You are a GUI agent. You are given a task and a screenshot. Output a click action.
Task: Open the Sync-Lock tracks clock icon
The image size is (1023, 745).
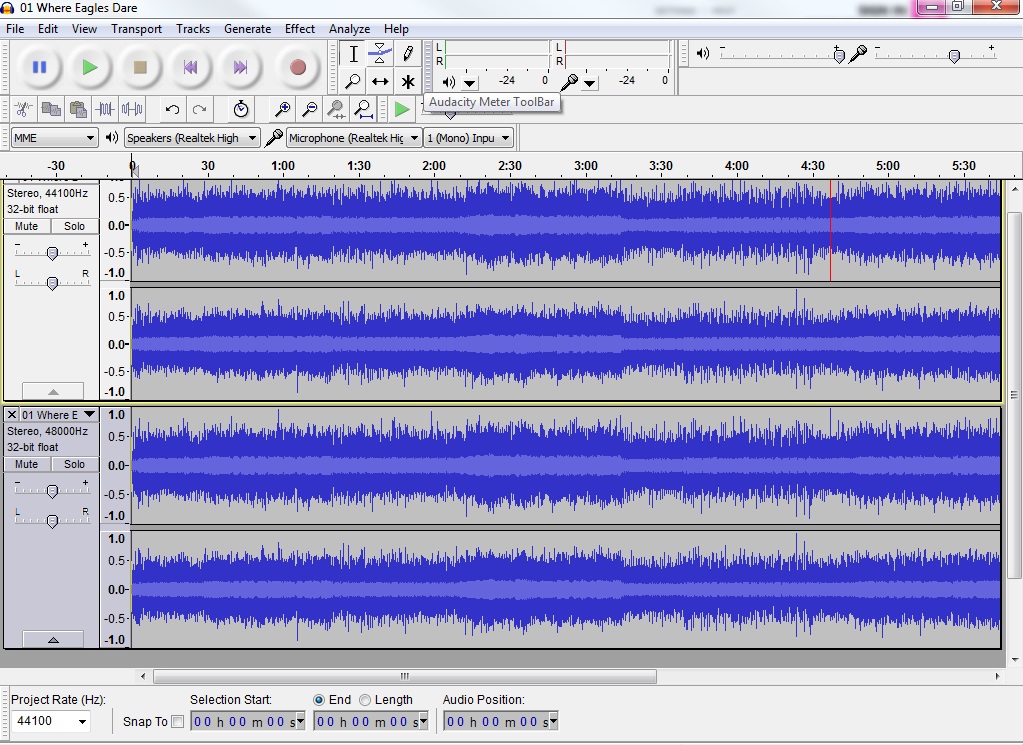[241, 109]
